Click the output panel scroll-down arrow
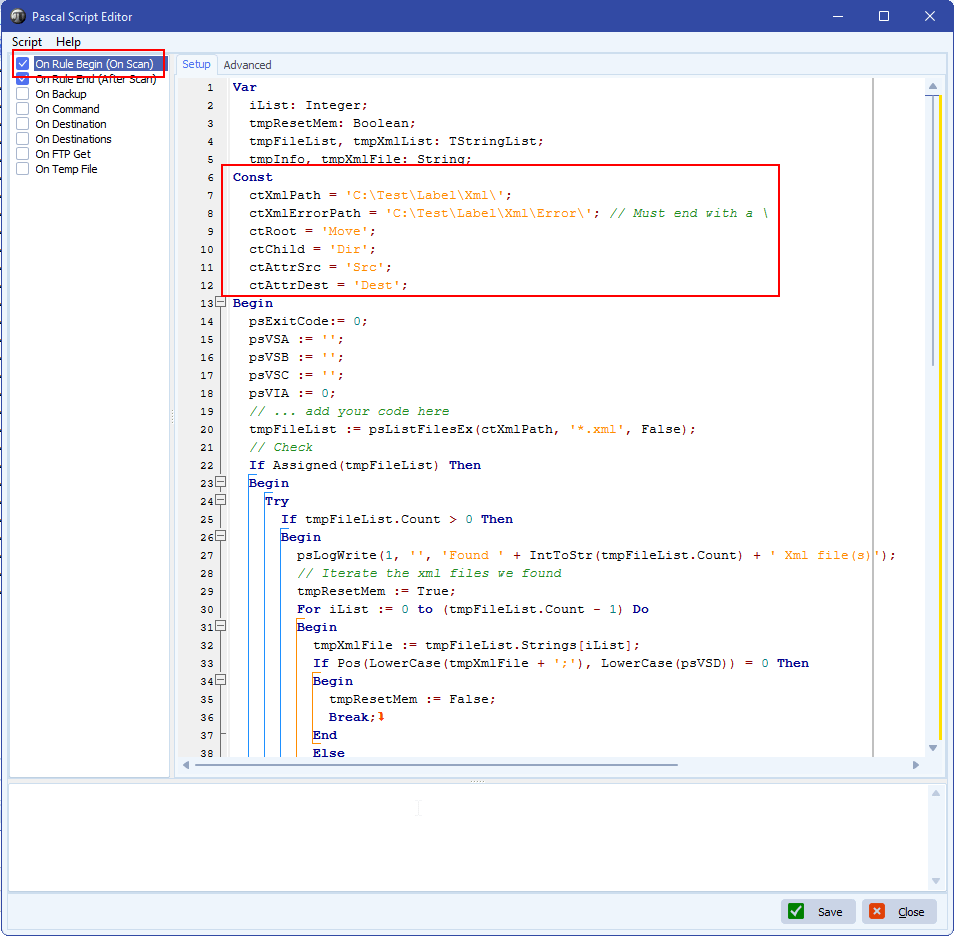Viewport: 954px width, 936px height. coord(935,881)
